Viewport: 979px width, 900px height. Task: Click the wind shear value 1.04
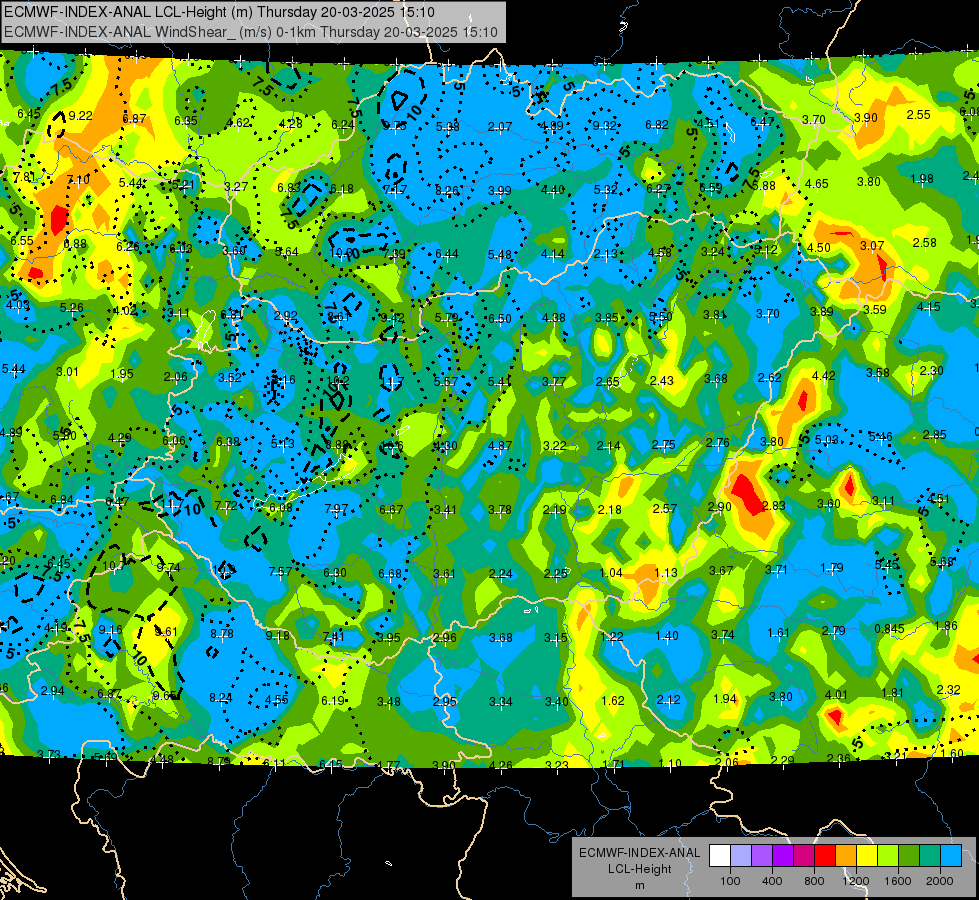[611, 573]
